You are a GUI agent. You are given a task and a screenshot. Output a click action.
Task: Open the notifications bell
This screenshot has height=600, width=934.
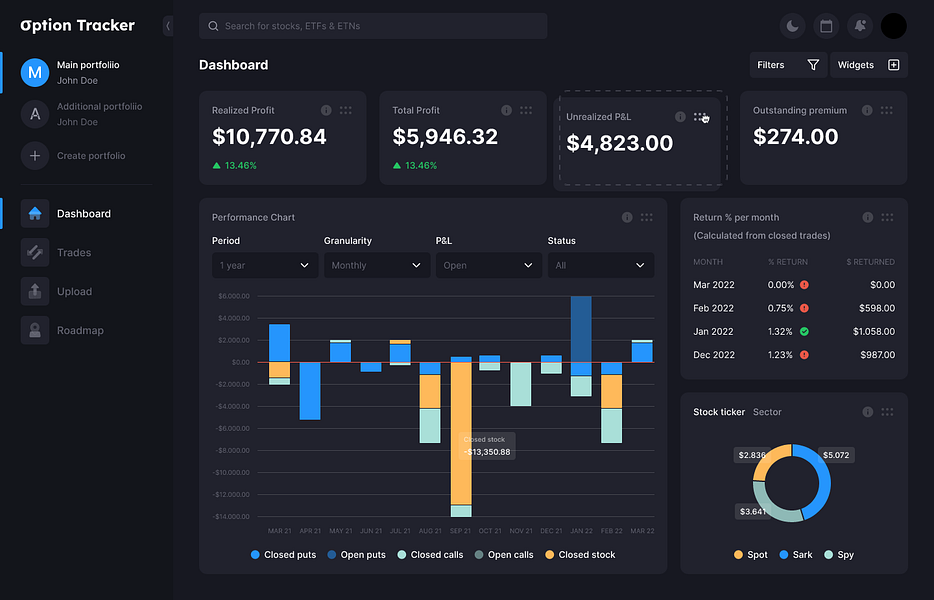tap(858, 25)
